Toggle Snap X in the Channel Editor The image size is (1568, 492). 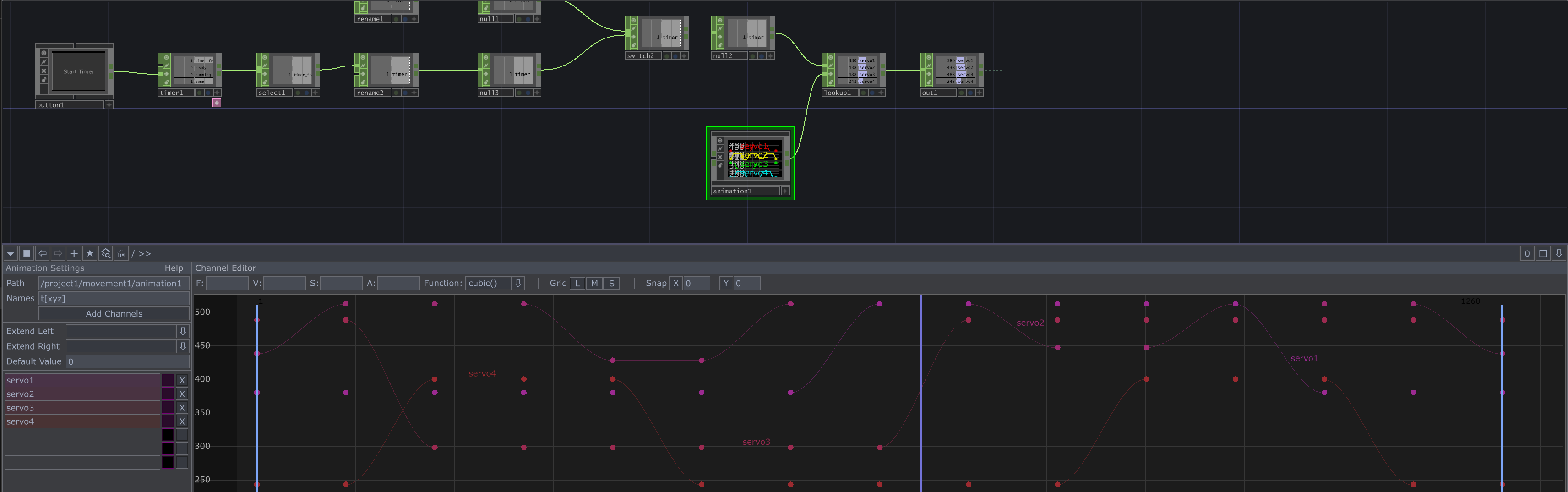(675, 283)
